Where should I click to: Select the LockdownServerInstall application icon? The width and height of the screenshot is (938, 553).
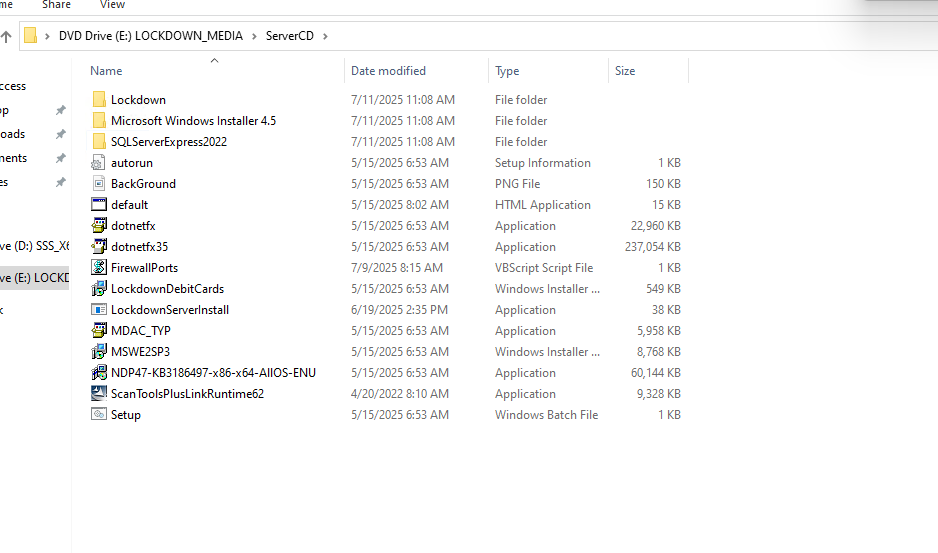click(99, 309)
